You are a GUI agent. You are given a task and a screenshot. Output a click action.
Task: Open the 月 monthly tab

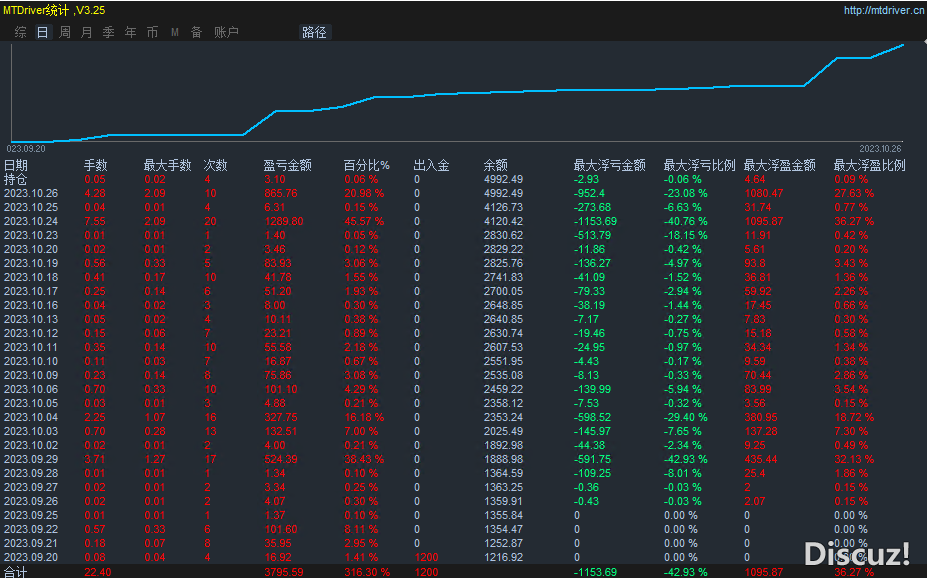click(x=86, y=33)
